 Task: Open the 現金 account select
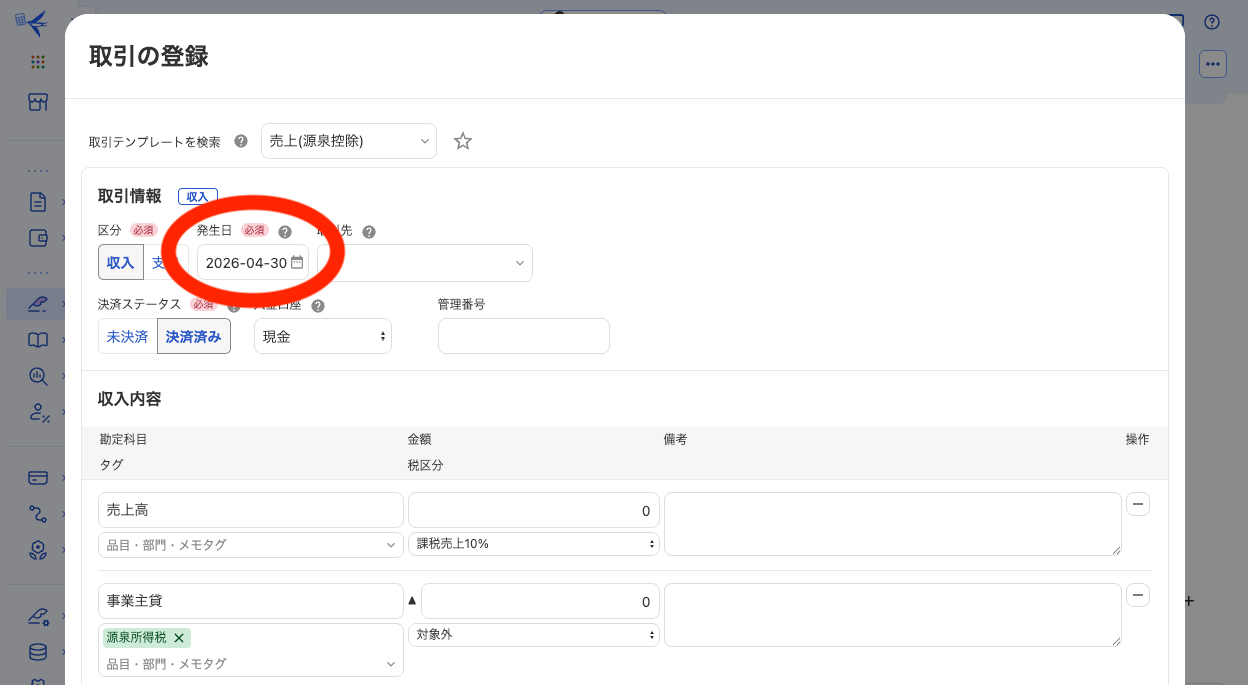pyautogui.click(x=323, y=336)
